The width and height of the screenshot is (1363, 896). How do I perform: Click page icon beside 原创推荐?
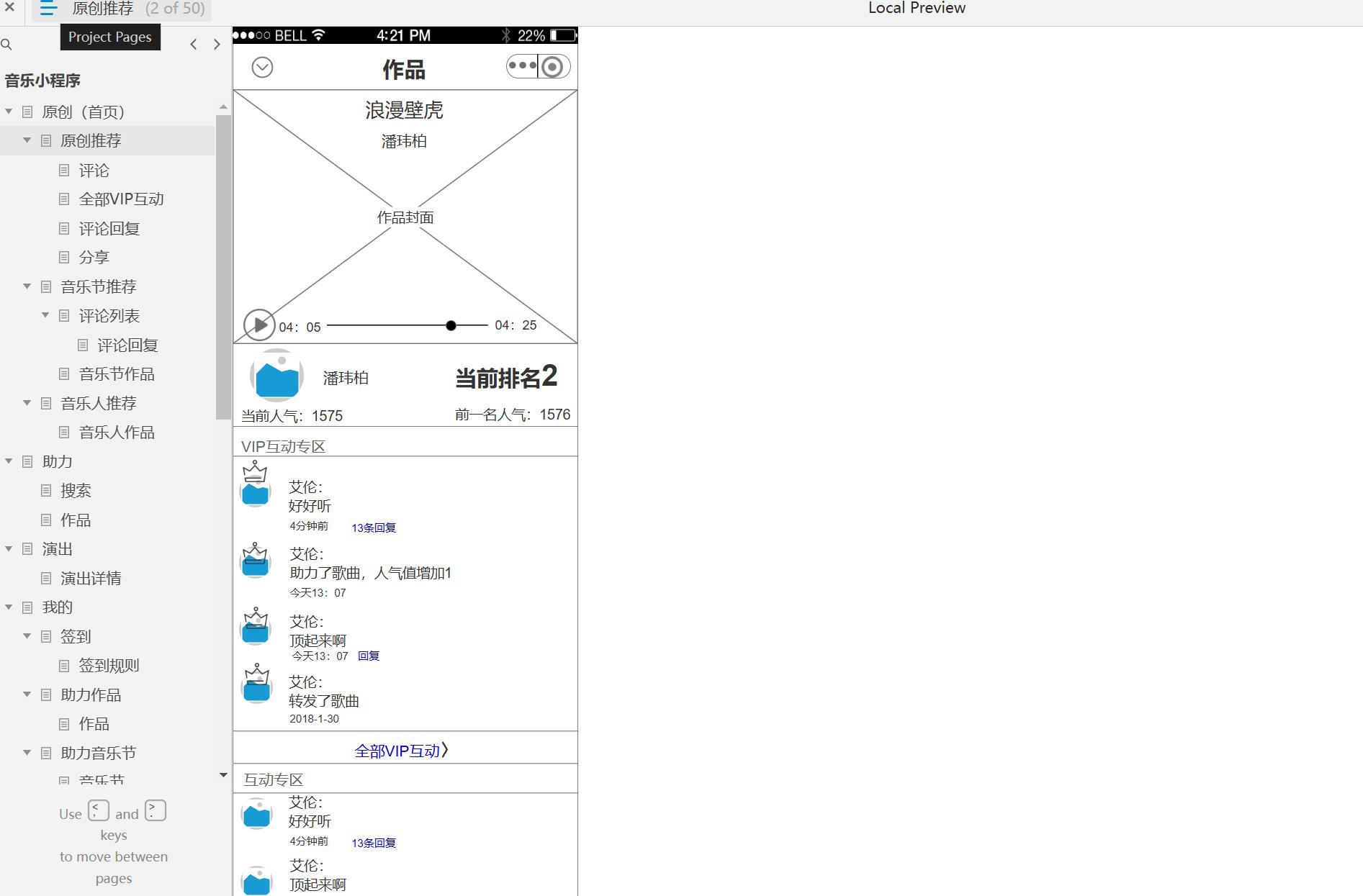(x=46, y=141)
